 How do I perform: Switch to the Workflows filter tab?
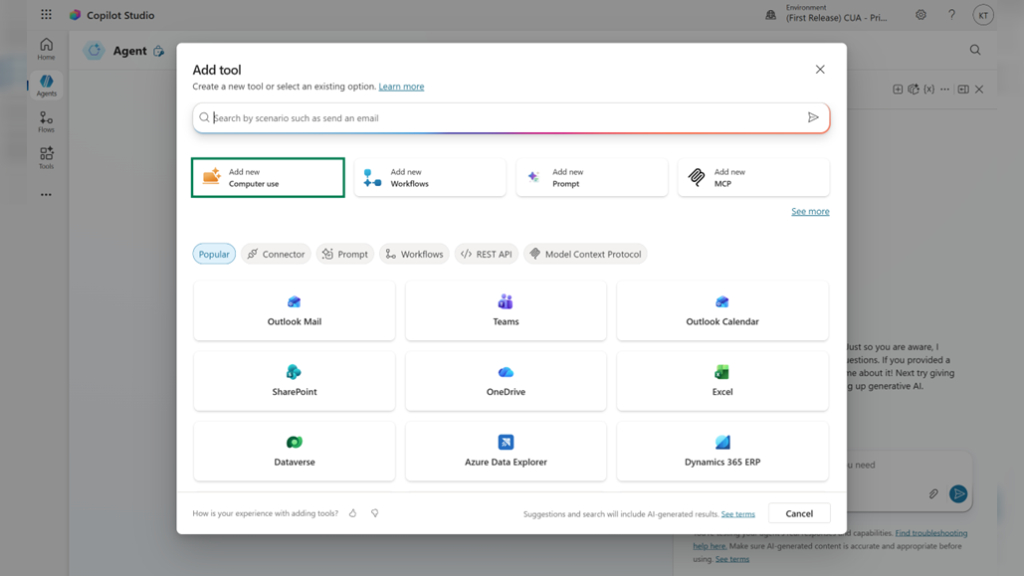point(414,254)
